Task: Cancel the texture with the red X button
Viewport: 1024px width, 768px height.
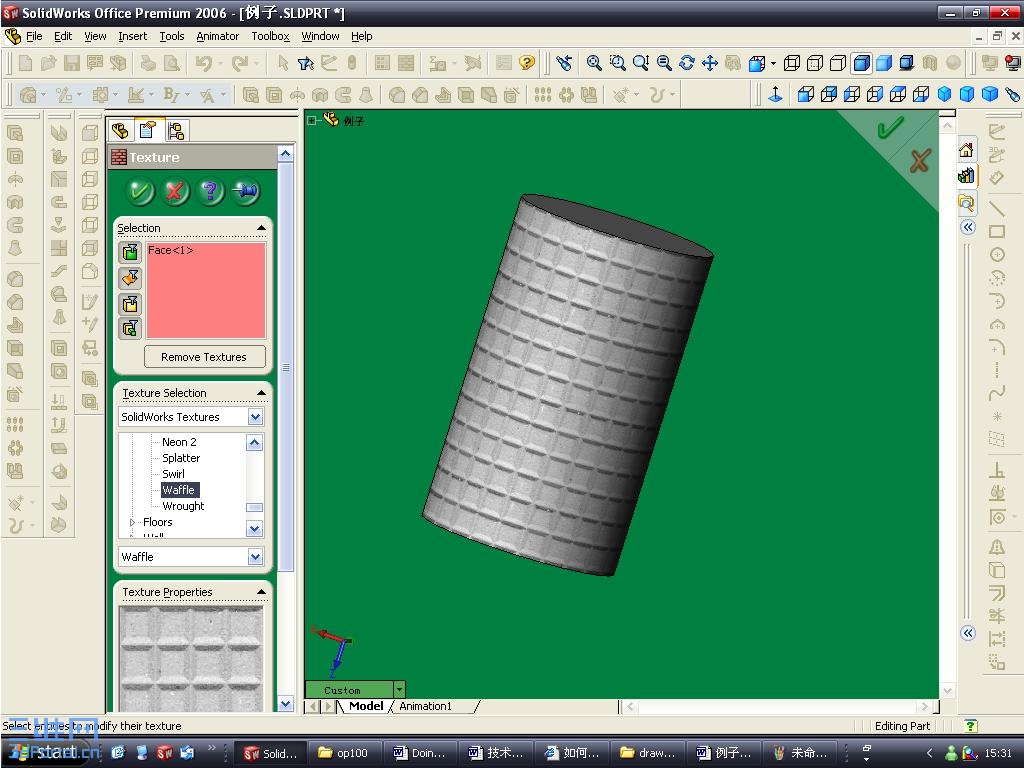Action: [176, 192]
